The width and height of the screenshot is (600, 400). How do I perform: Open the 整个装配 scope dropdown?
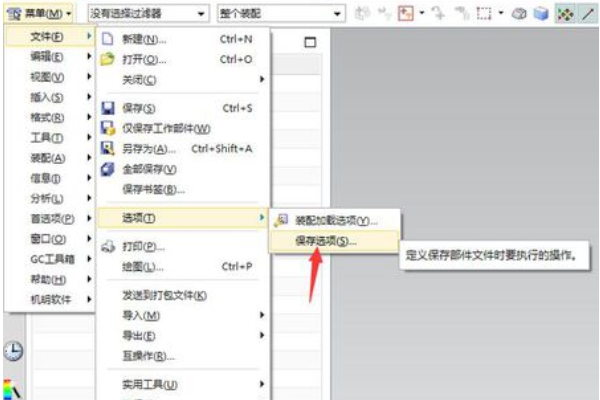point(281,14)
